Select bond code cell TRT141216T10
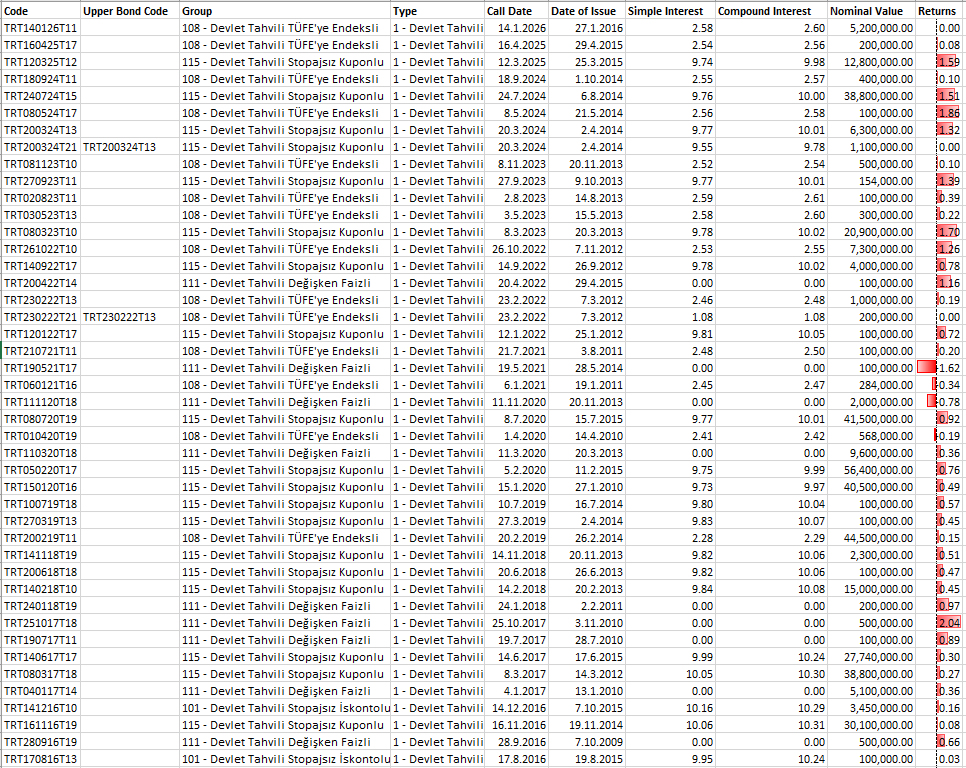Screen dimensions: 966x768 click(x=41, y=708)
